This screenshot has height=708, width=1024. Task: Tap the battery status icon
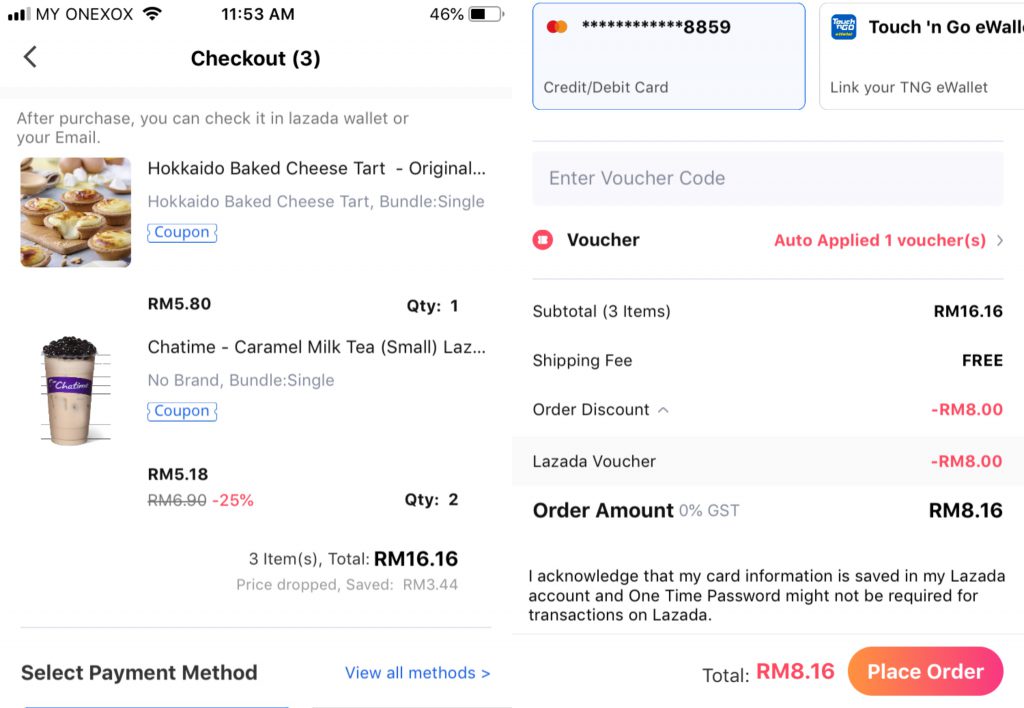coord(485,14)
